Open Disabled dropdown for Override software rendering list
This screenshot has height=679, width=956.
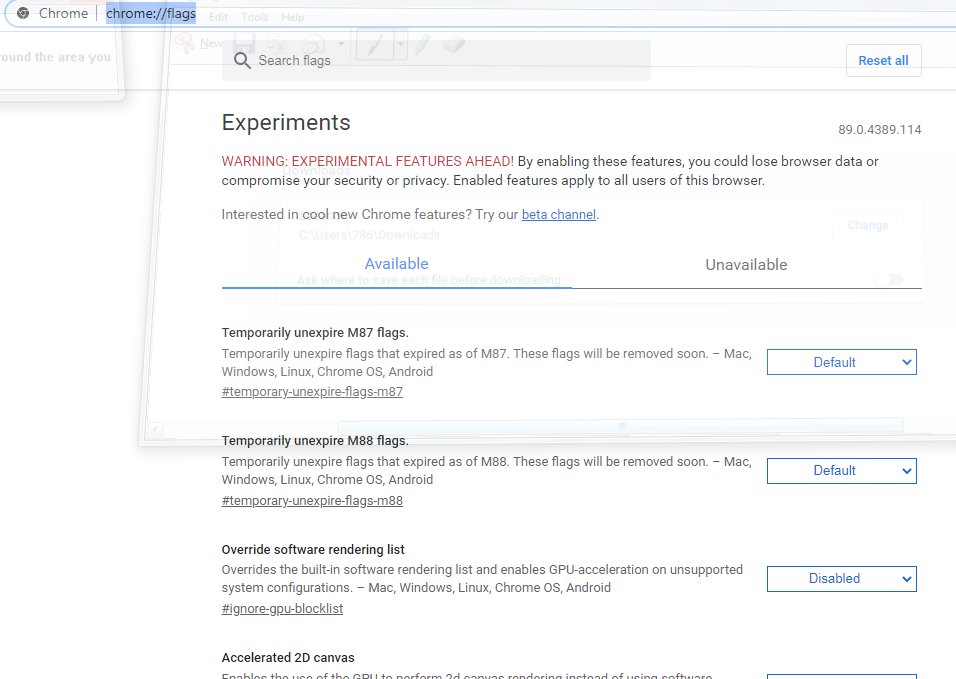click(841, 578)
